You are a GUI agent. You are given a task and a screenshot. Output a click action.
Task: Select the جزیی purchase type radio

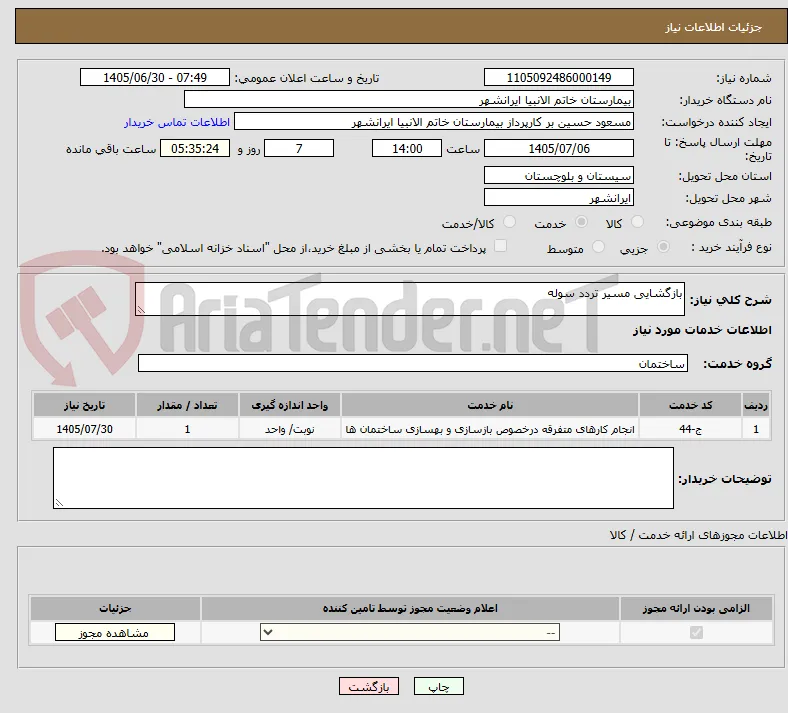(663, 247)
